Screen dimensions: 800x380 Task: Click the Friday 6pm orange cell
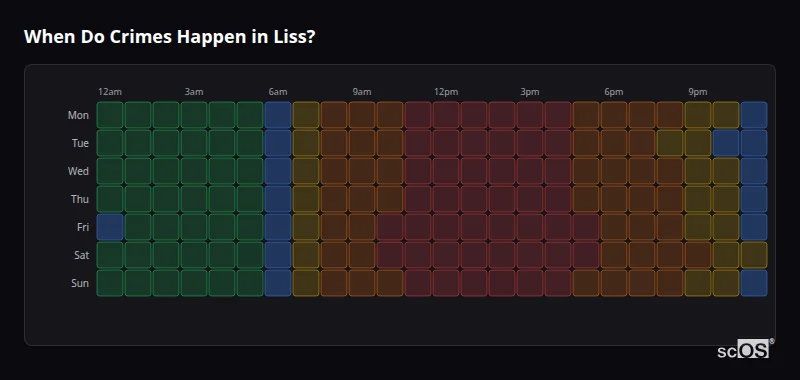tap(614, 227)
